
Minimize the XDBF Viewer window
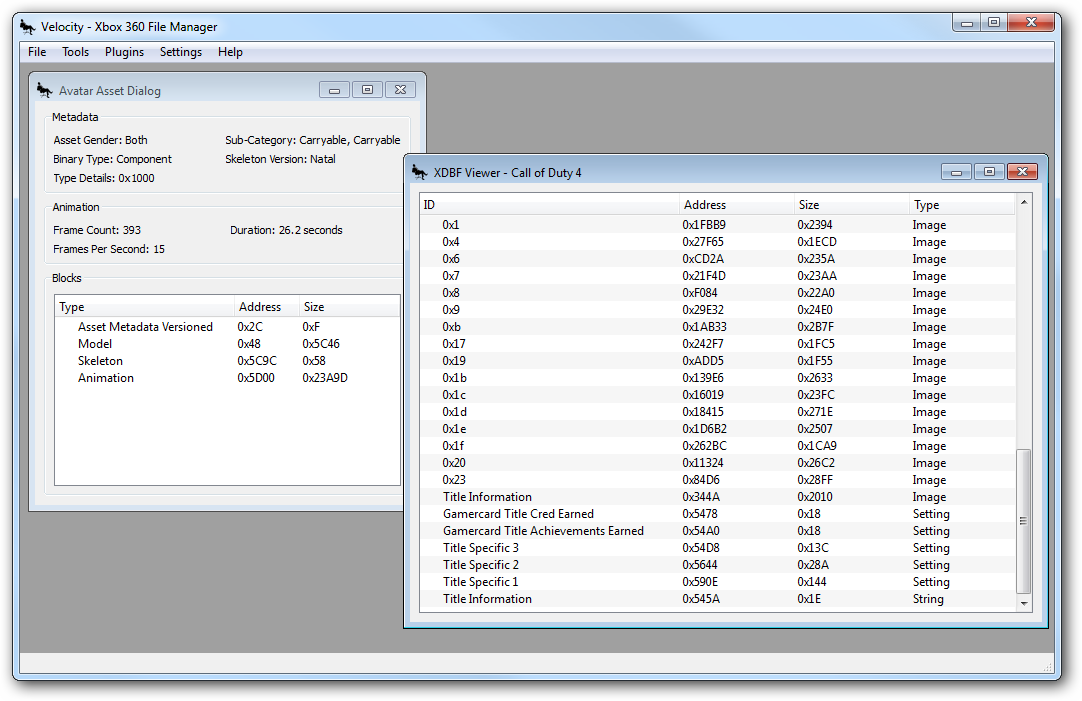tap(956, 172)
